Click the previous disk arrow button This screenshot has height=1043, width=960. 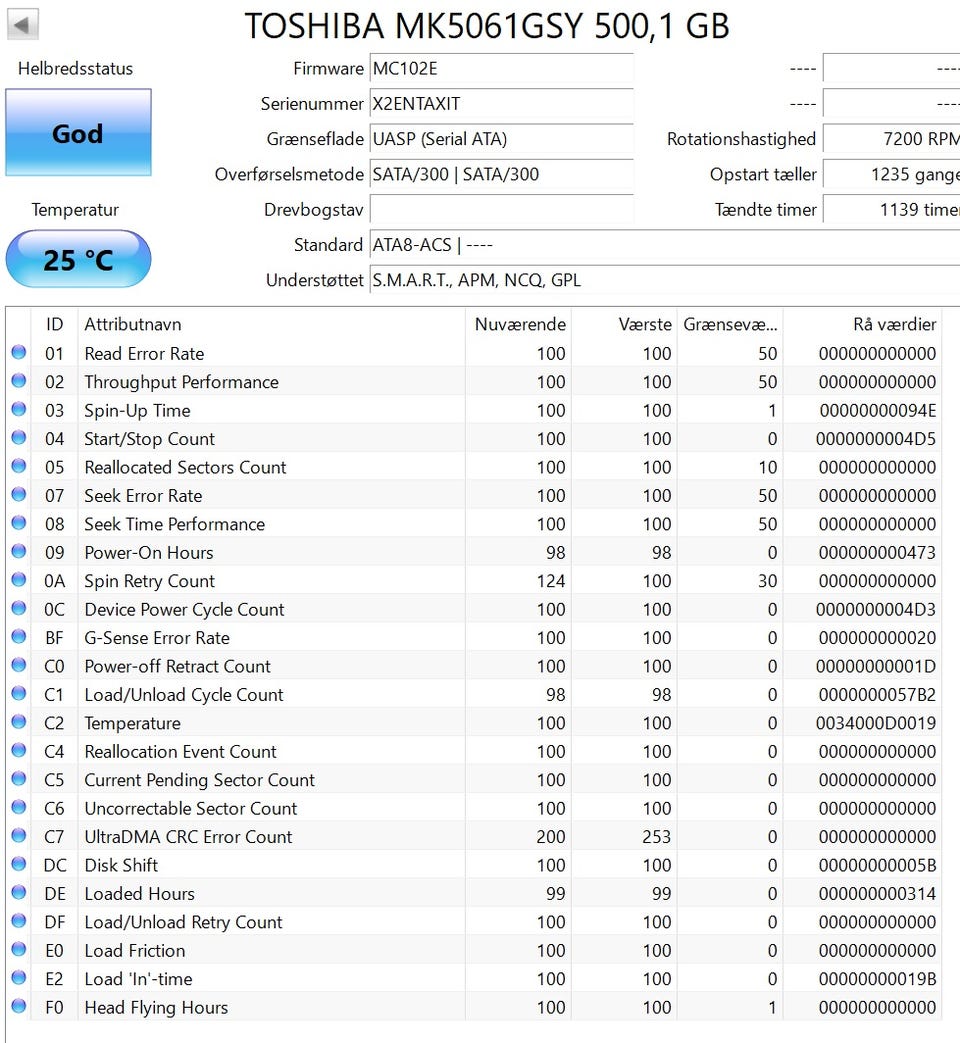tap(23, 25)
